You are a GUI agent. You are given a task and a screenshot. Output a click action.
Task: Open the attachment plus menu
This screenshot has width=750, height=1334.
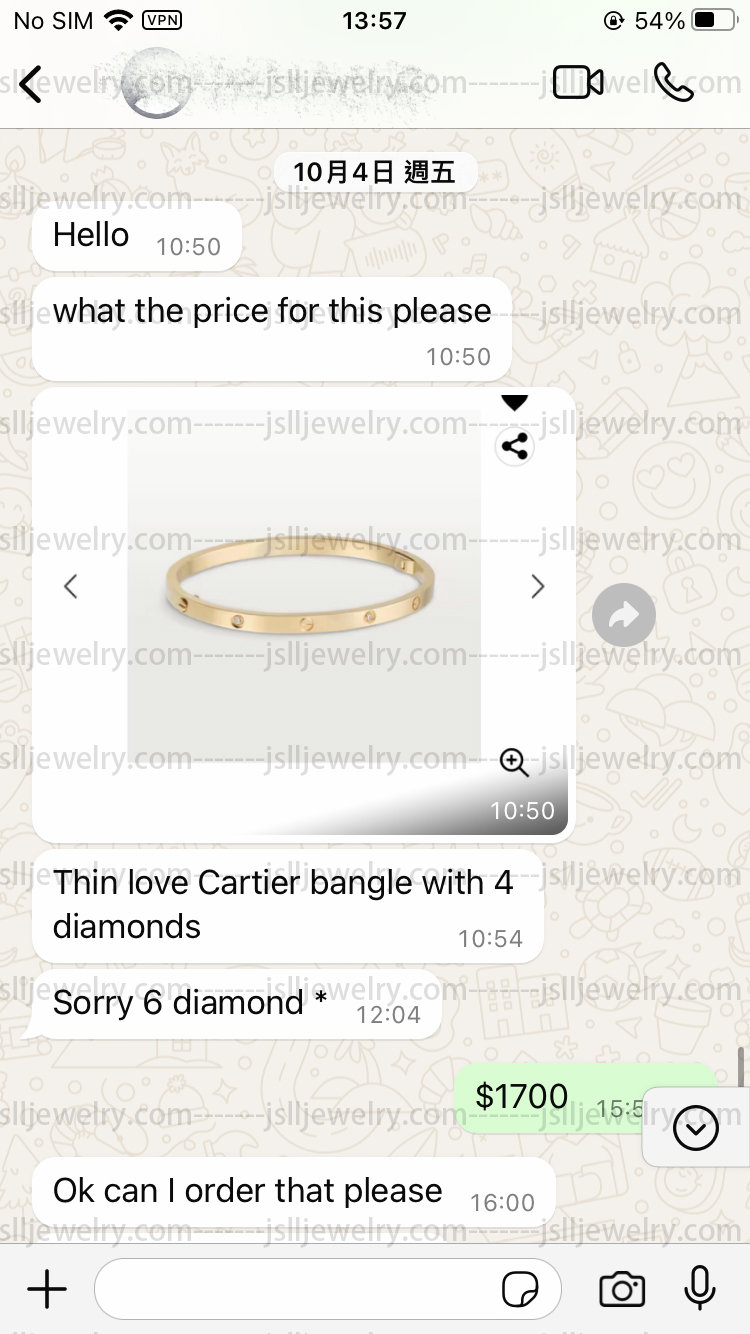[47, 1290]
